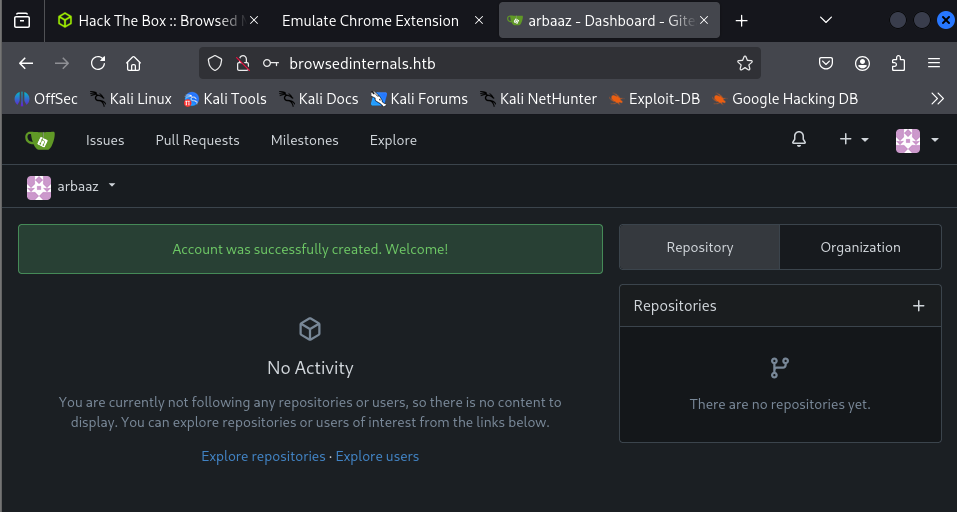Go to browser home page
This screenshot has width=957, height=512.
(133, 63)
